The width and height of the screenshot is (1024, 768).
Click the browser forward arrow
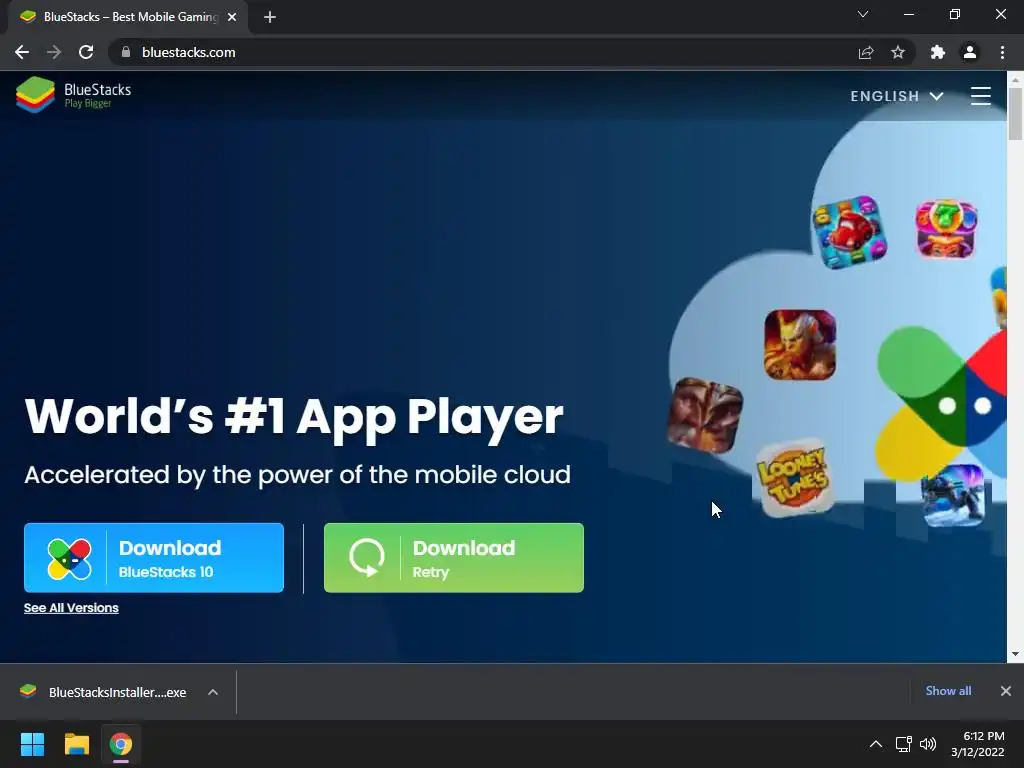[x=54, y=52]
